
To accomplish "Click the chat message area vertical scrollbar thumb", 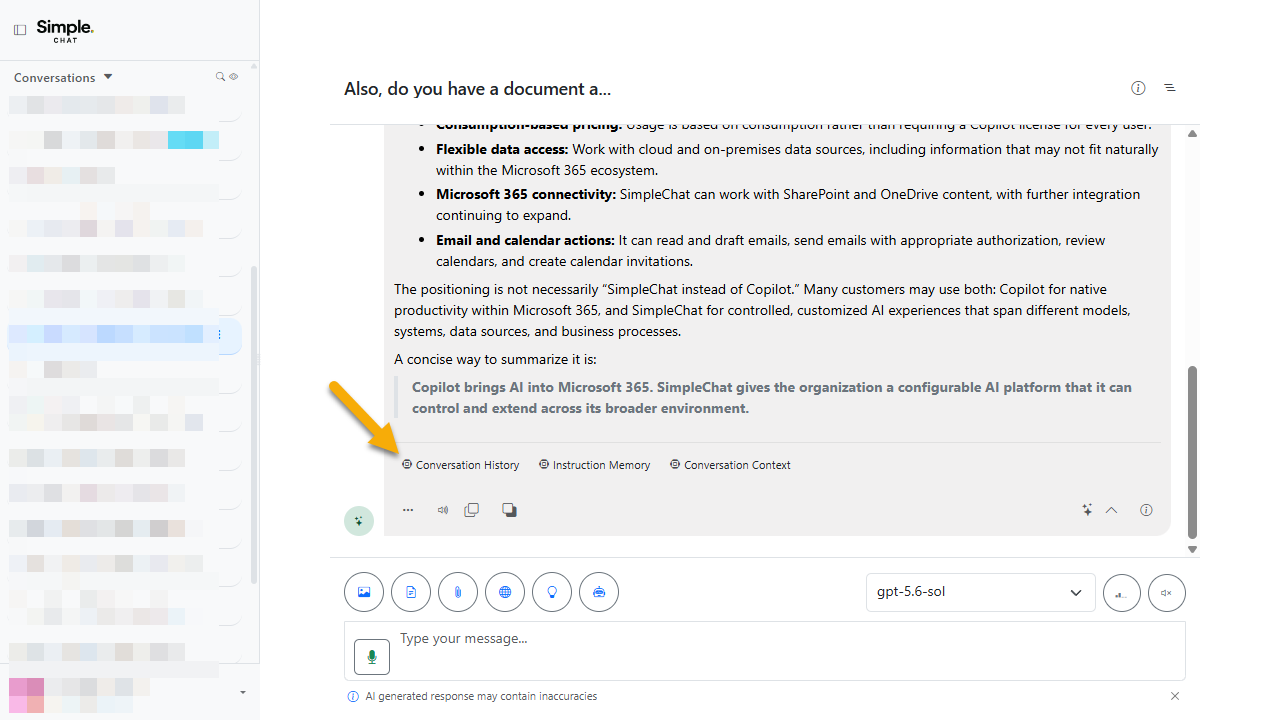I will (x=1192, y=452).
